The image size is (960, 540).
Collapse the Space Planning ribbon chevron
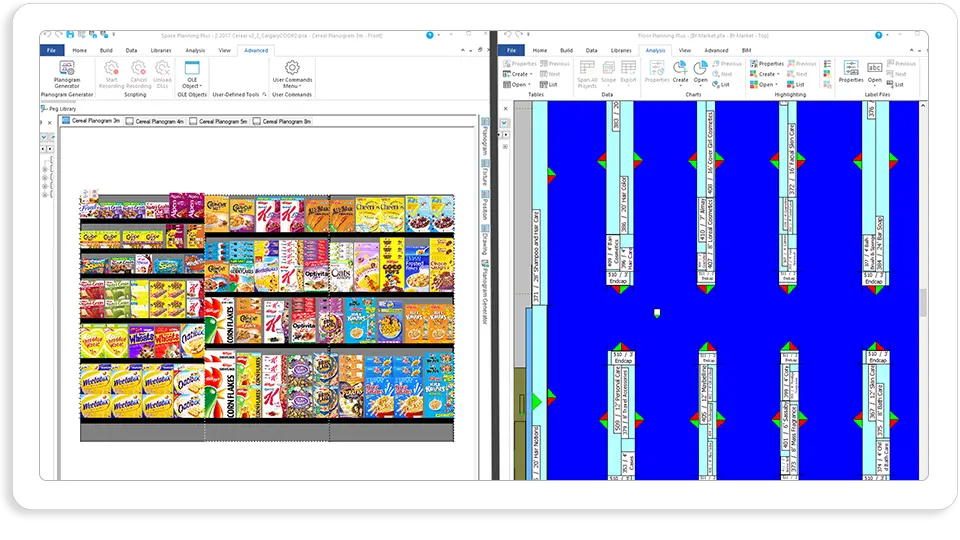point(462,50)
